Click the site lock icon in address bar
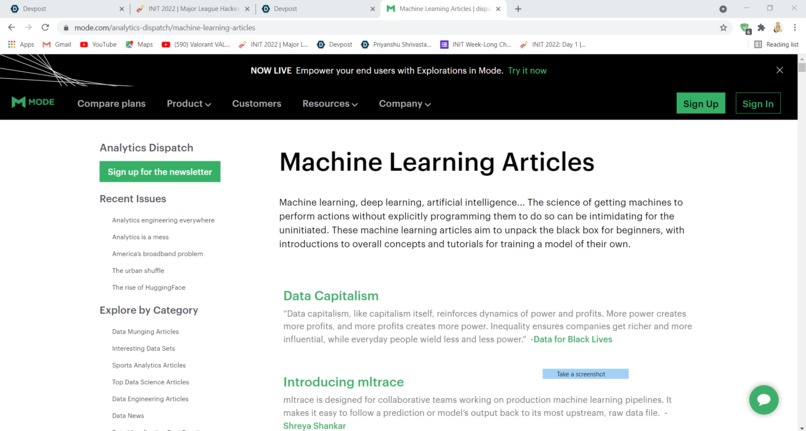 point(66,28)
